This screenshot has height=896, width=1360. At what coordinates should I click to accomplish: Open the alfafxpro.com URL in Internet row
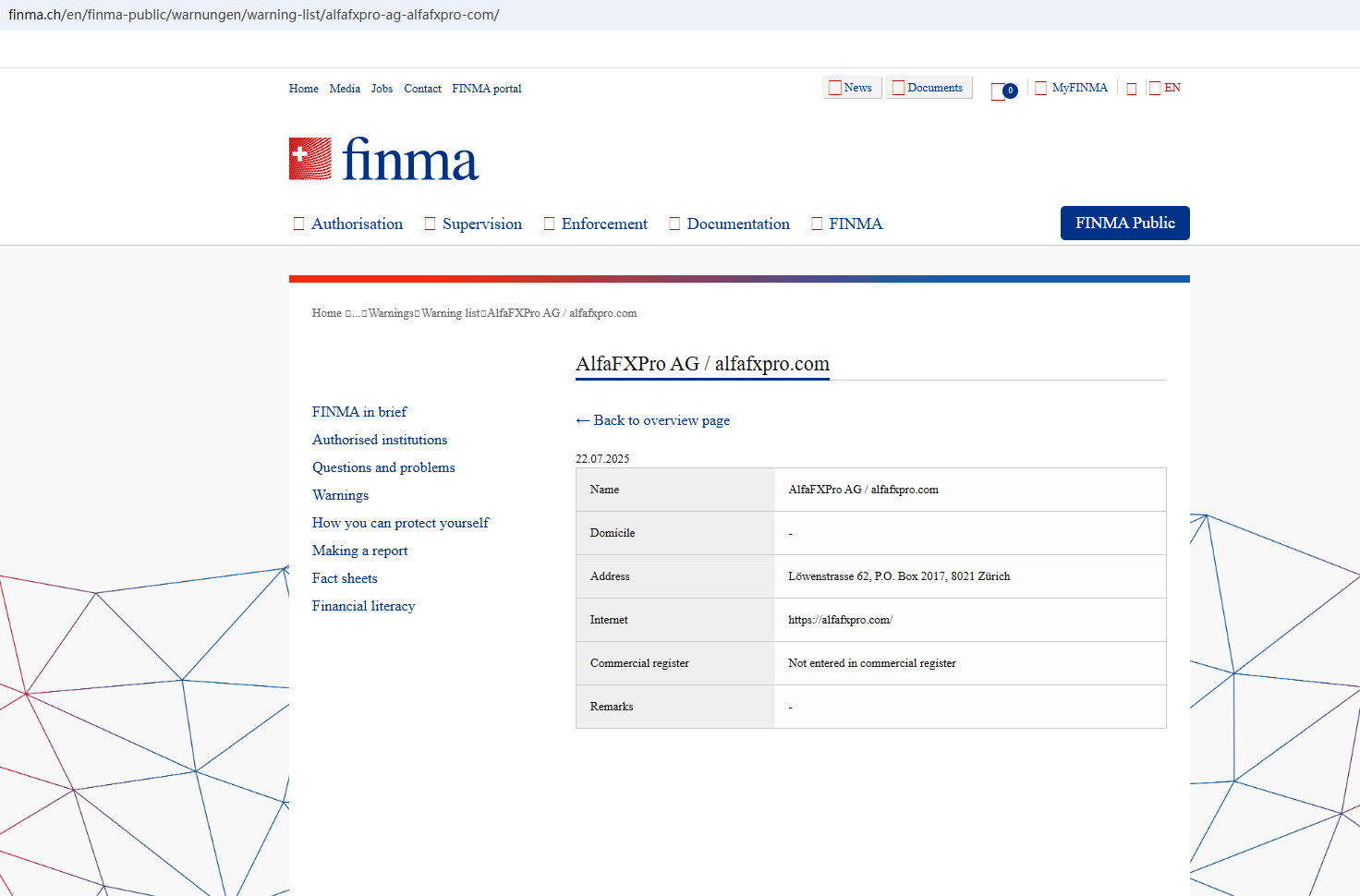coord(840,620)
